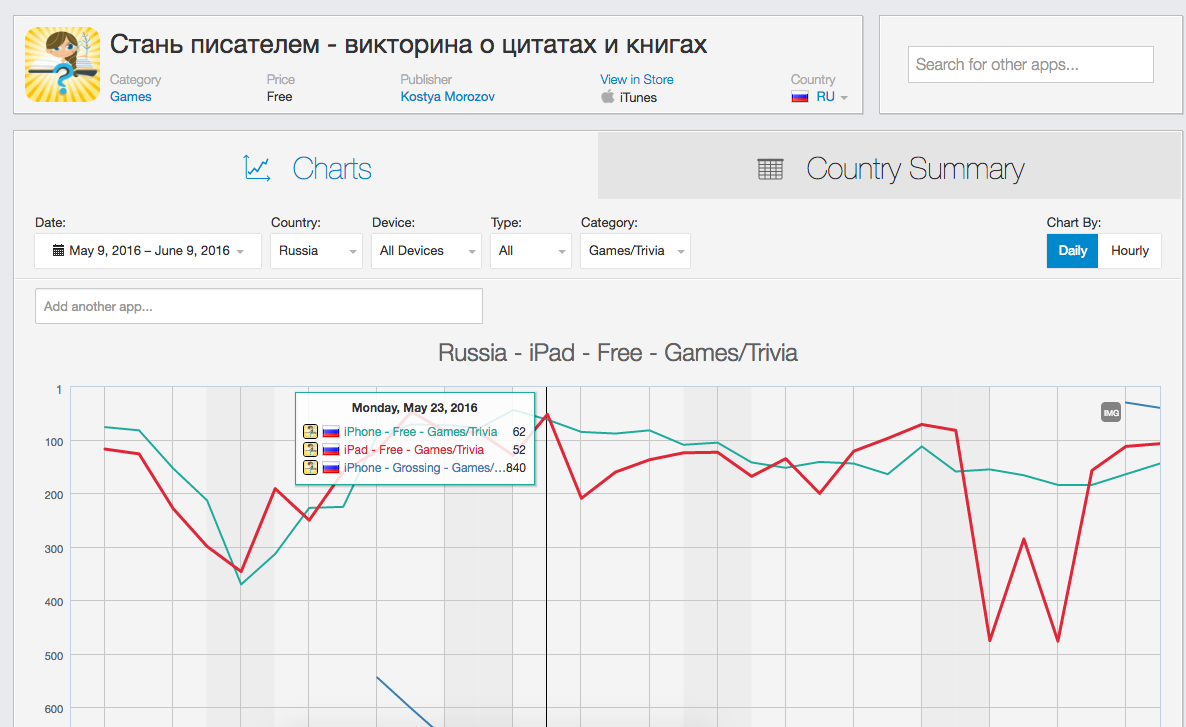Open publisher page for Kostya Morozov
Viewport: 1186px width, 727px height.
click(x=447, y=96)
